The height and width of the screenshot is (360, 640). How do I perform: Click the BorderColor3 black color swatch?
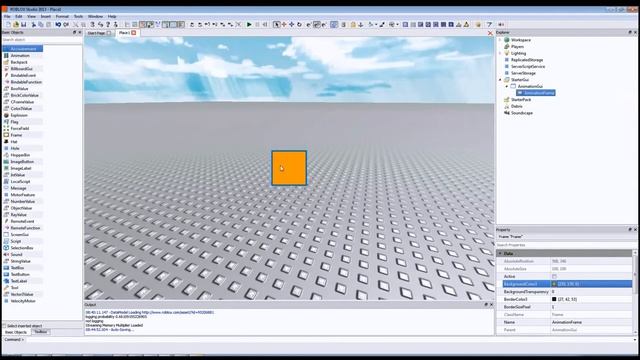click(x=554, y=299)
